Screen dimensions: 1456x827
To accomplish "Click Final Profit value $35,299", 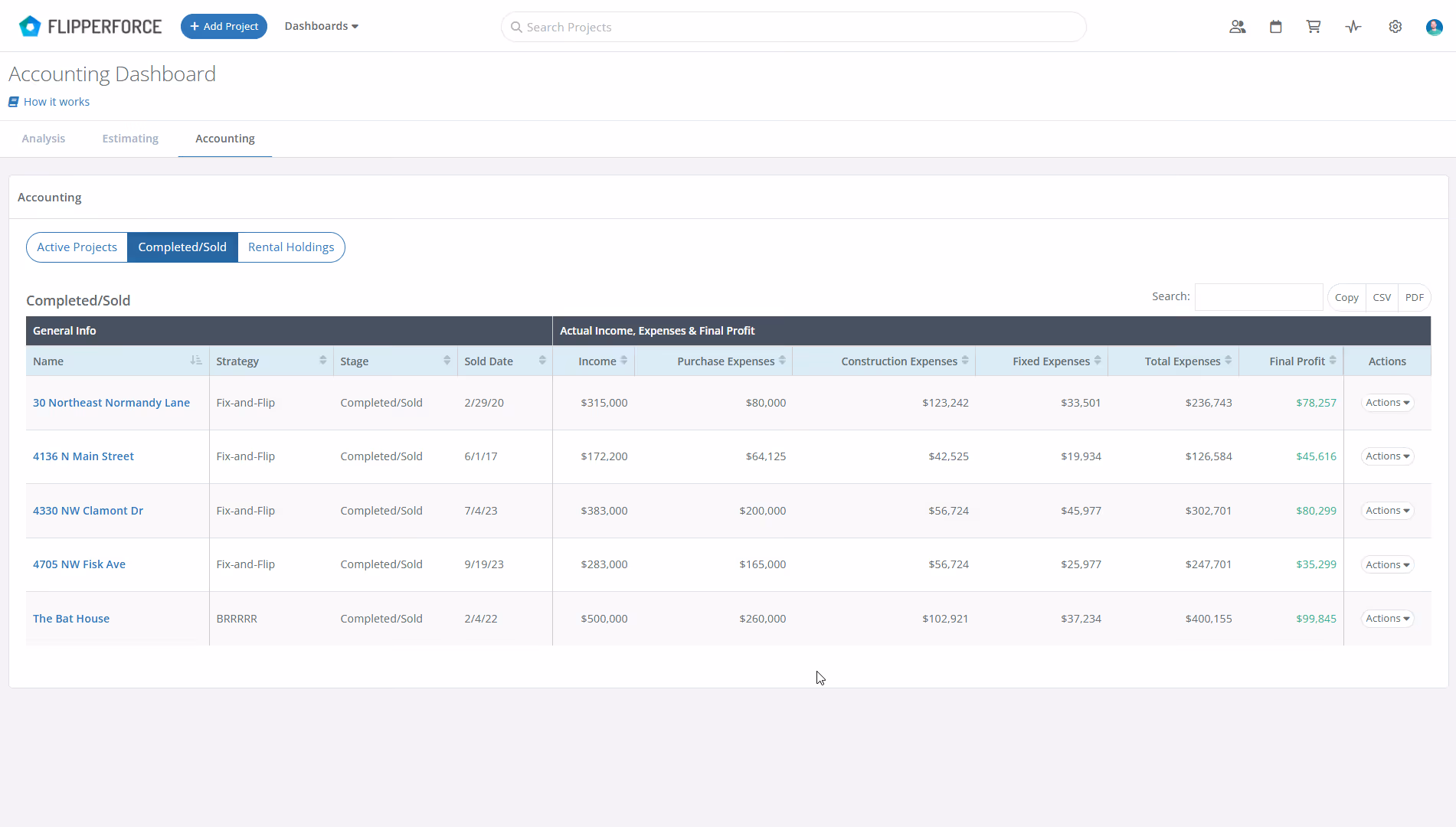I will click(1316, 564).
